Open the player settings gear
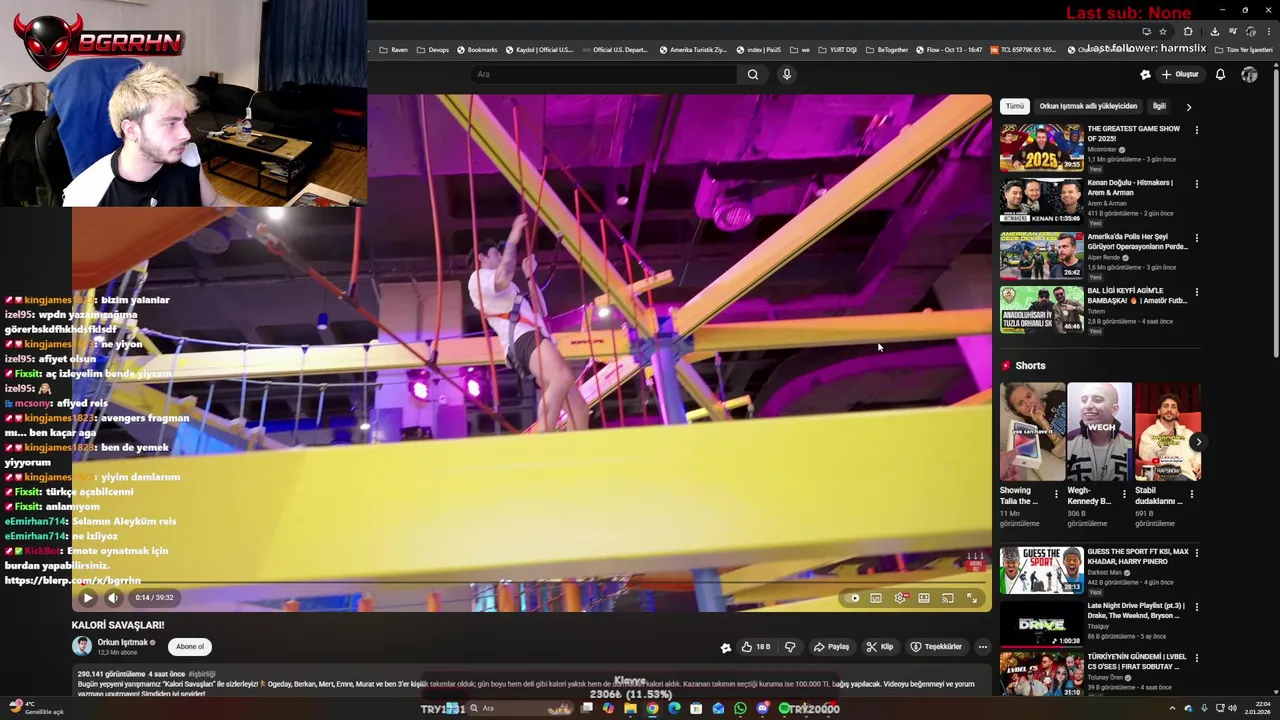 click(900, 598)
